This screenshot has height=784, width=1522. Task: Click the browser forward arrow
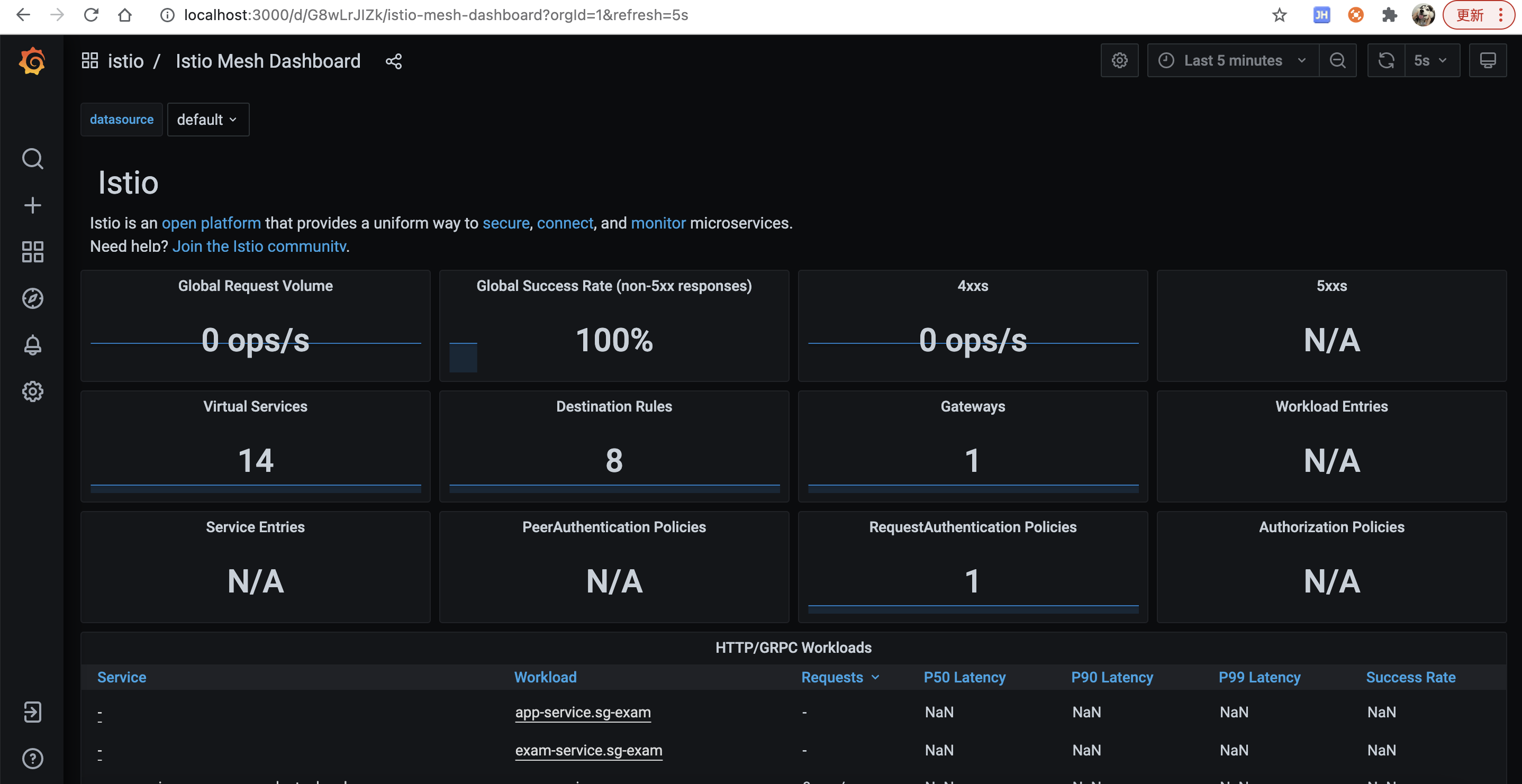(x=57, y=15)
